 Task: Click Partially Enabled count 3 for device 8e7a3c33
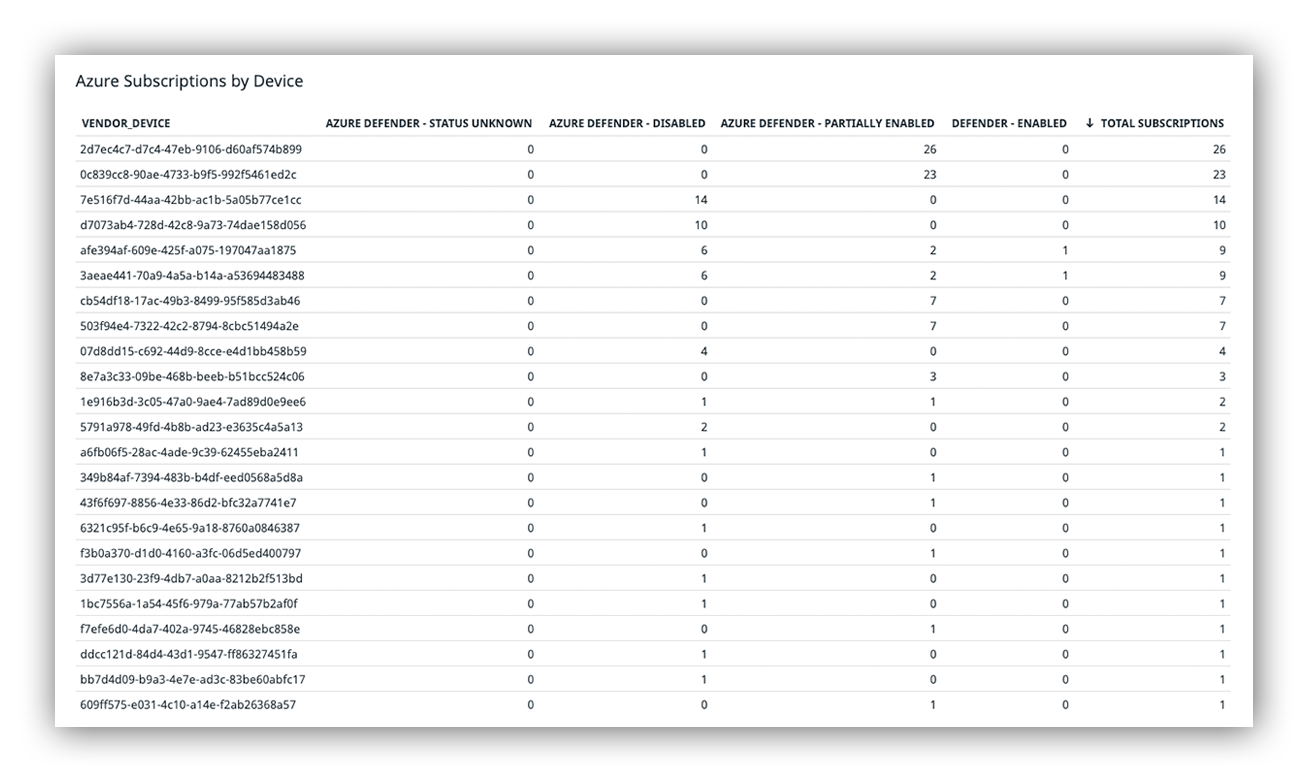933,377
